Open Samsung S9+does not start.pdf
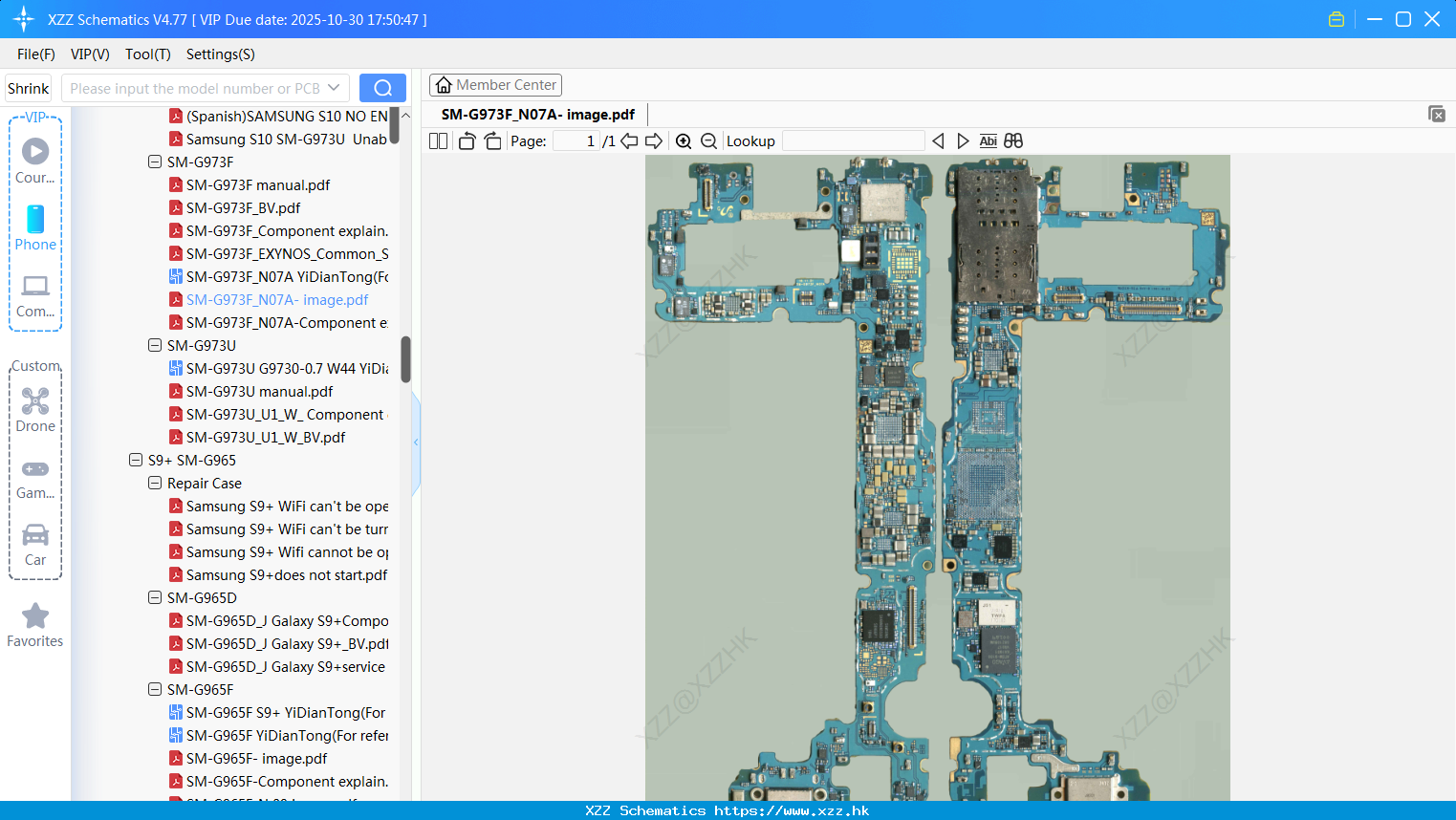The width and height of the screenshot is (1456, 820). click(x=287, y=574)
